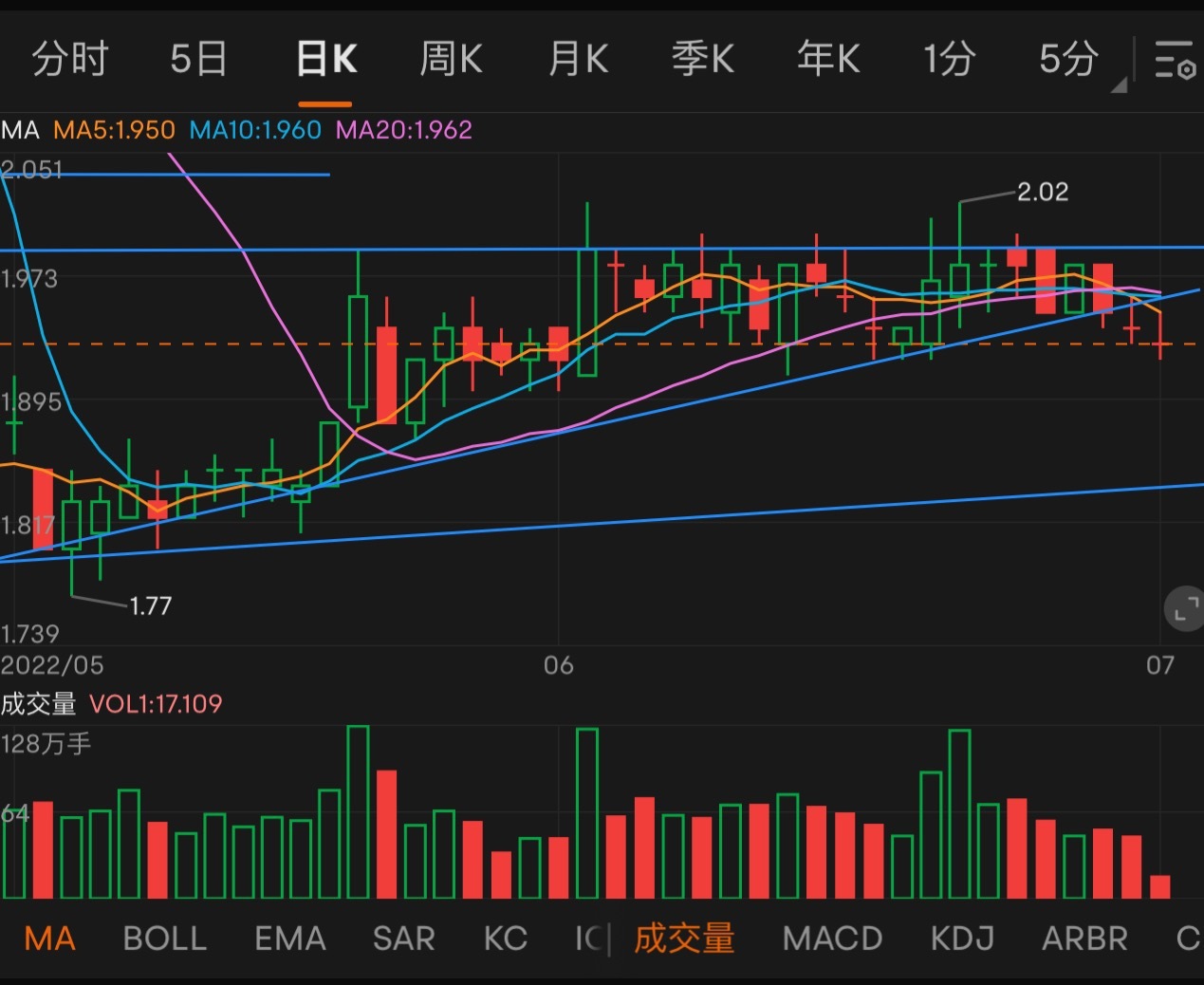Choose the 成交量 sub indicator

684,939
